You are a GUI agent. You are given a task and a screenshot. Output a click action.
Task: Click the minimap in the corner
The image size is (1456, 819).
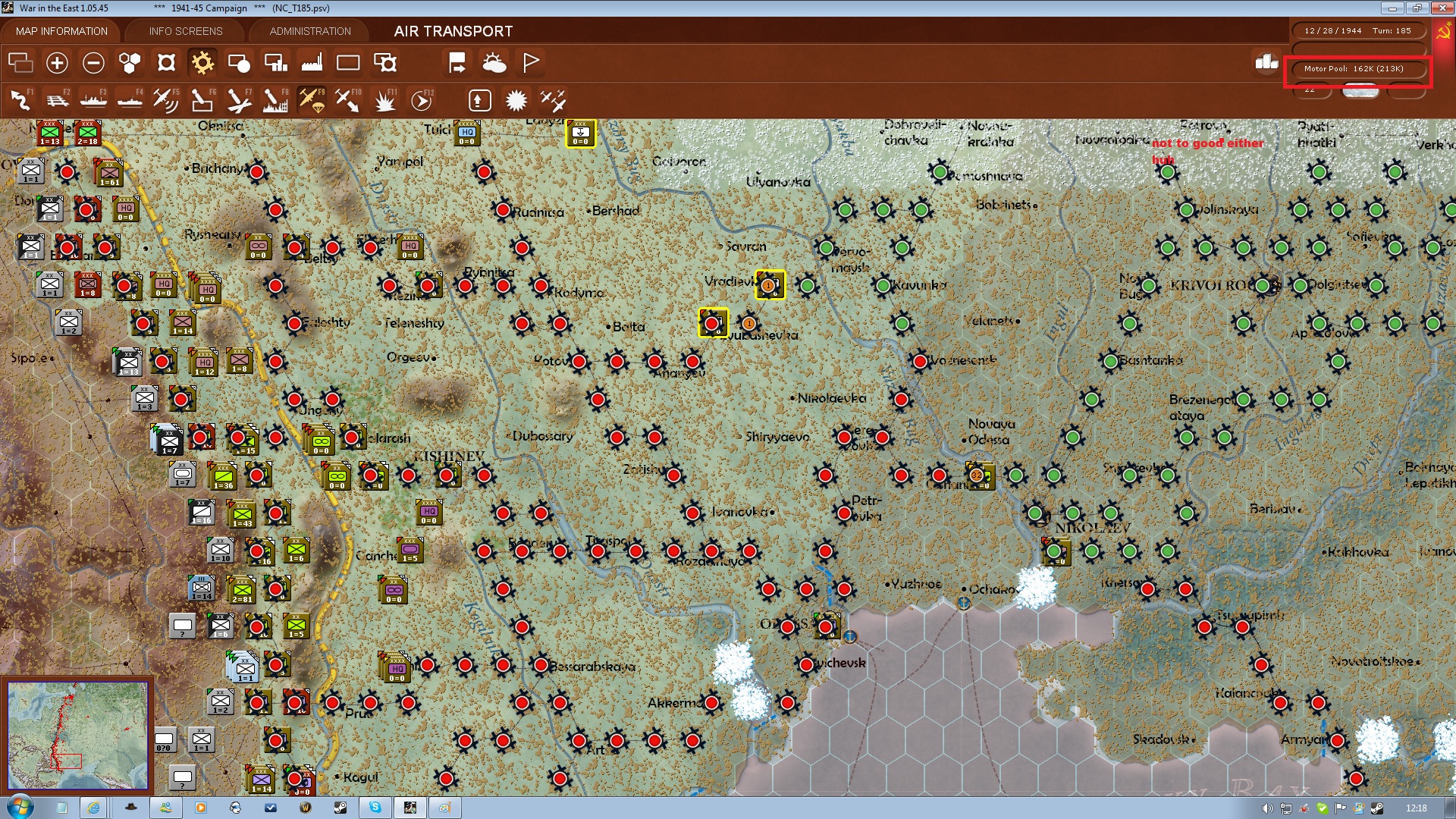pos(77,735)
